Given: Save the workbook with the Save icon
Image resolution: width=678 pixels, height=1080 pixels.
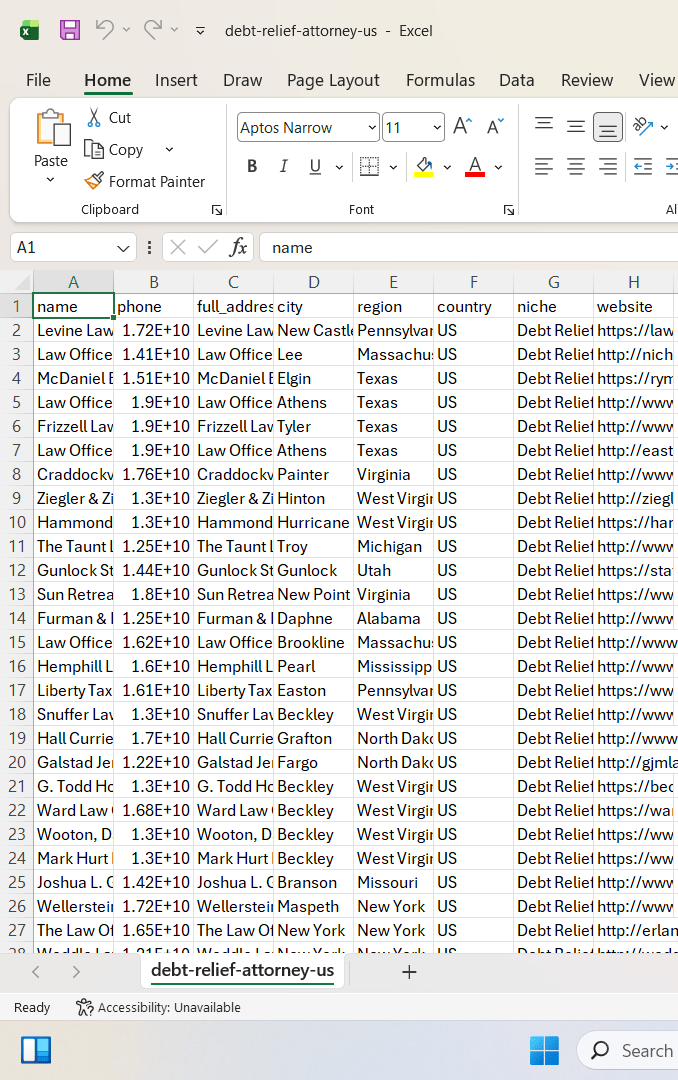Looking at the screenshot, I should click(70, 30).
